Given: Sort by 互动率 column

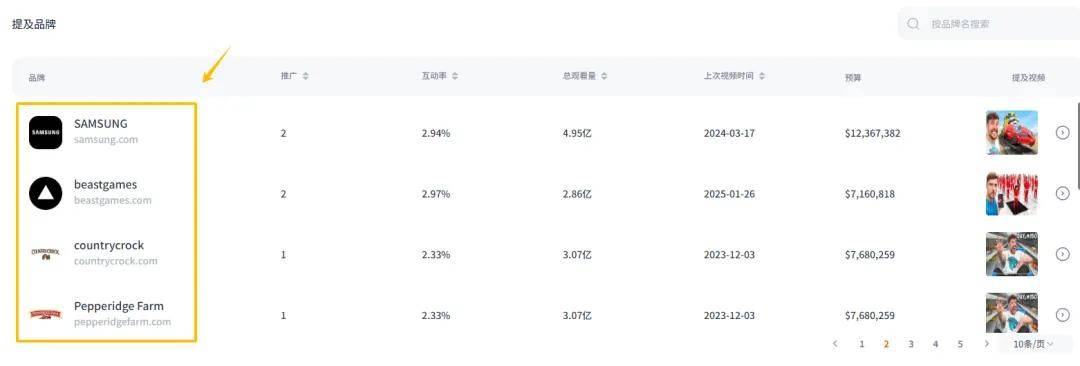Looking at the screenshot, I should click(x=455, y=76).
